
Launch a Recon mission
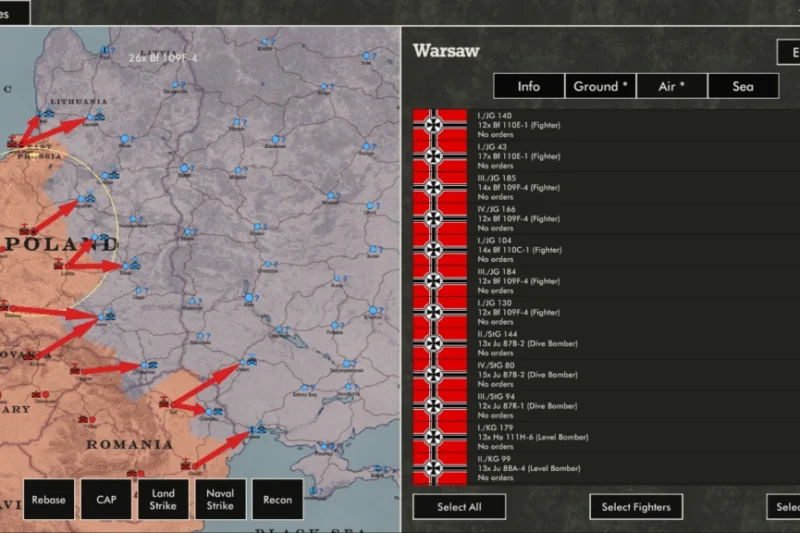tap(277, 500)
